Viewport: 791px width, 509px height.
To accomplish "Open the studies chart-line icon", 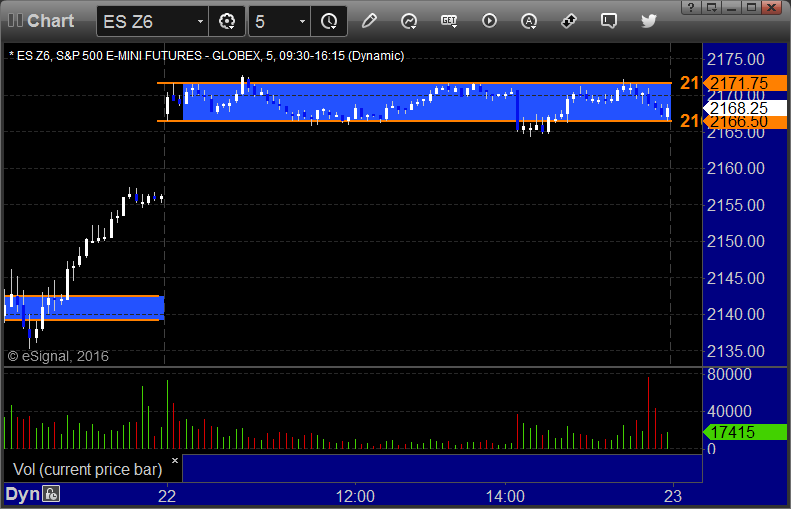I will [x=409, y=21].
